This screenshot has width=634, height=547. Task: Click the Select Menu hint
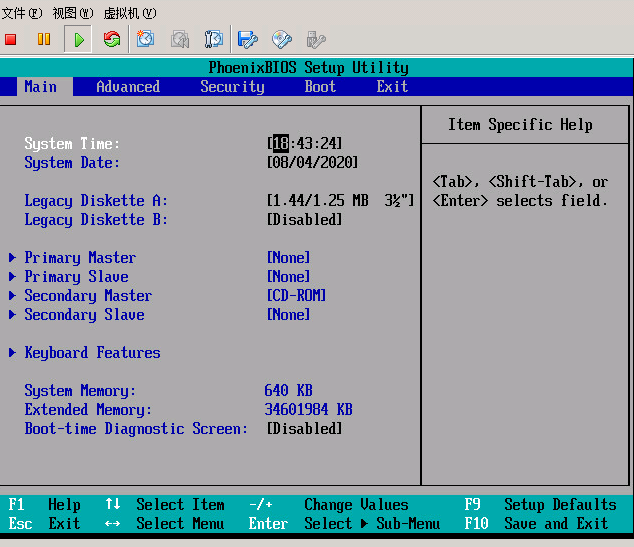click(x=180, y=524)
